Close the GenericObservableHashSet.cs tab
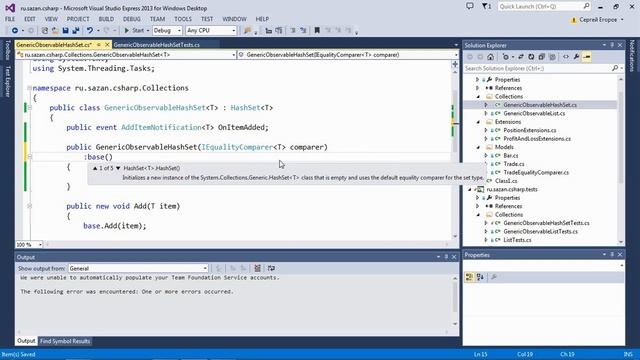This screenshot has height=360, width=640. pyautogui.click(x=107, y=44)
